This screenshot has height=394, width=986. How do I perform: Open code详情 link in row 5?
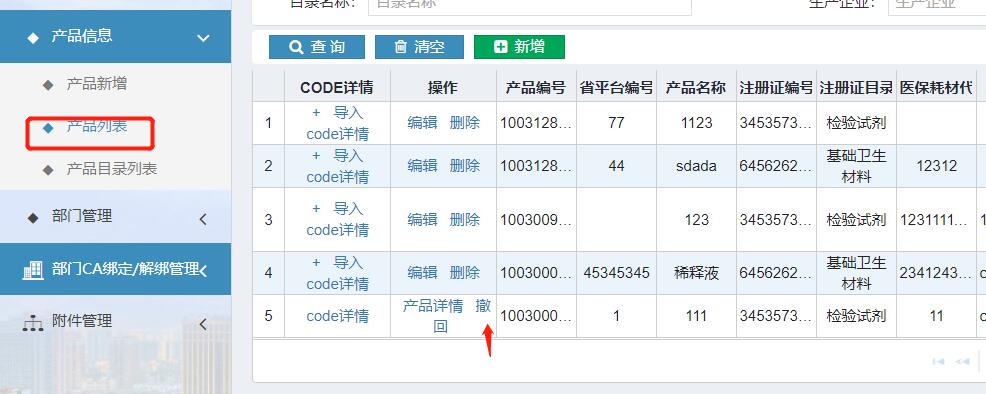click(338, 316)
